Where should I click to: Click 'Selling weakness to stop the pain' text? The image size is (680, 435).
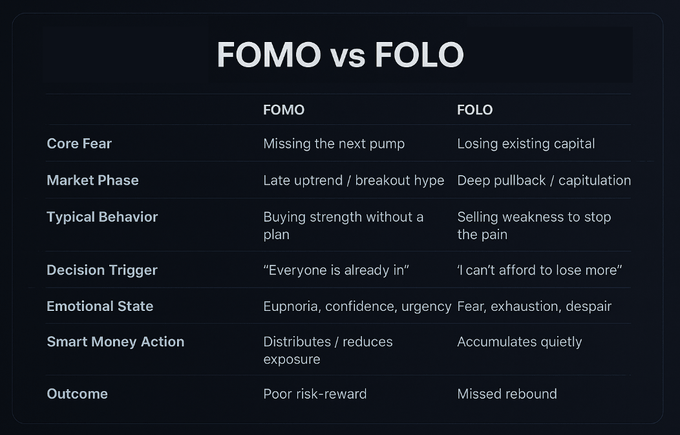(x=534, y=225)
